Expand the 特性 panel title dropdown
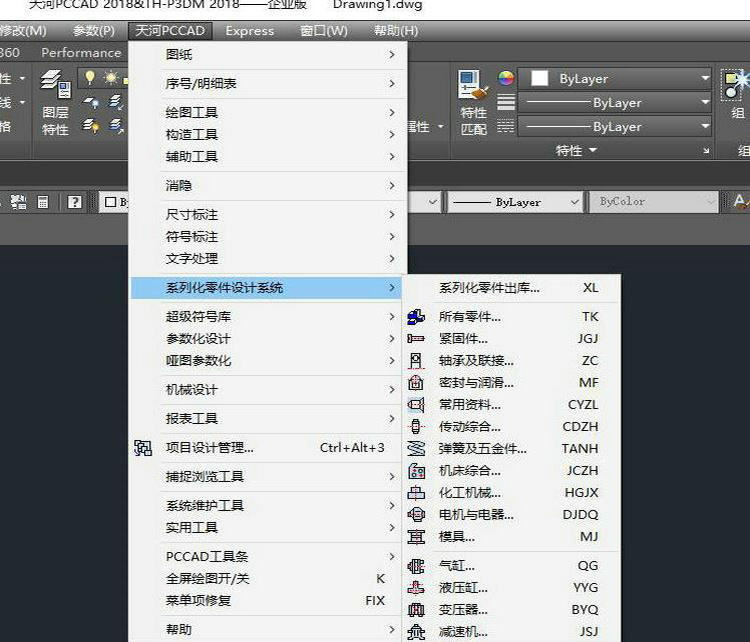Image resolution: width=750 pixels, height=642 pixels. (x=576, y=150)
